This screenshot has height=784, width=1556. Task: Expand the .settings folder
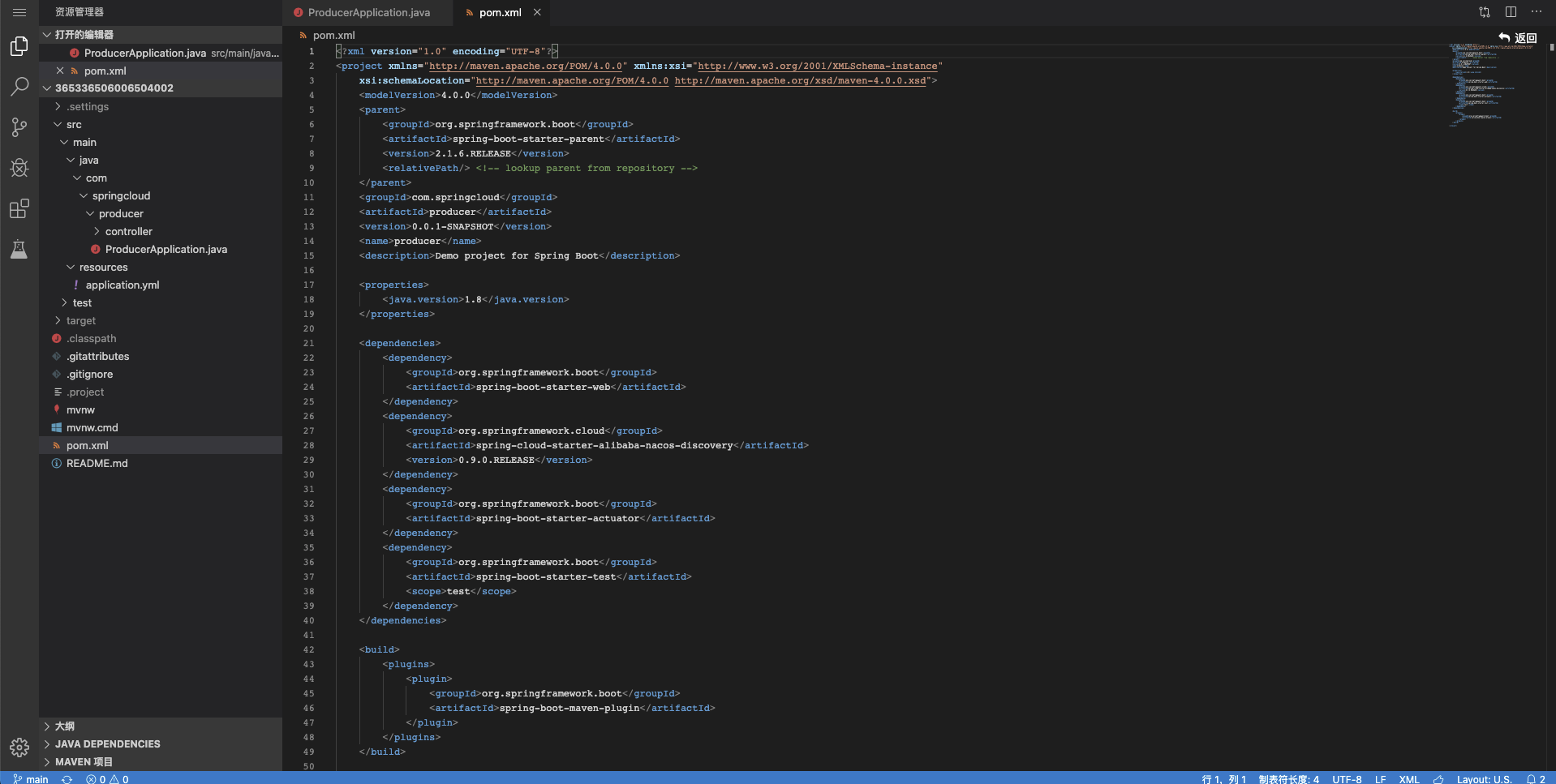click(88, 106)
